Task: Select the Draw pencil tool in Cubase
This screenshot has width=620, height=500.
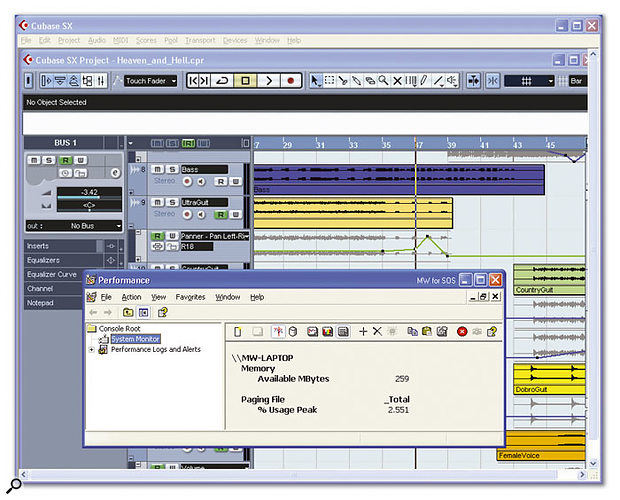Action: [424, 81]
